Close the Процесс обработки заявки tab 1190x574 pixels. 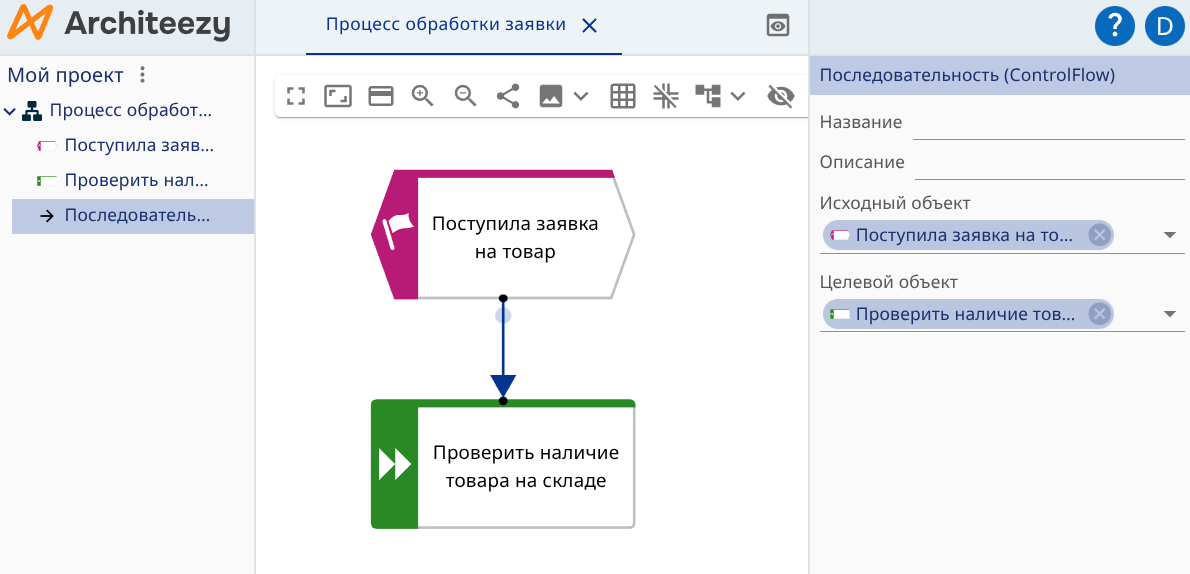pyautogui.click(x=589, y=26)
